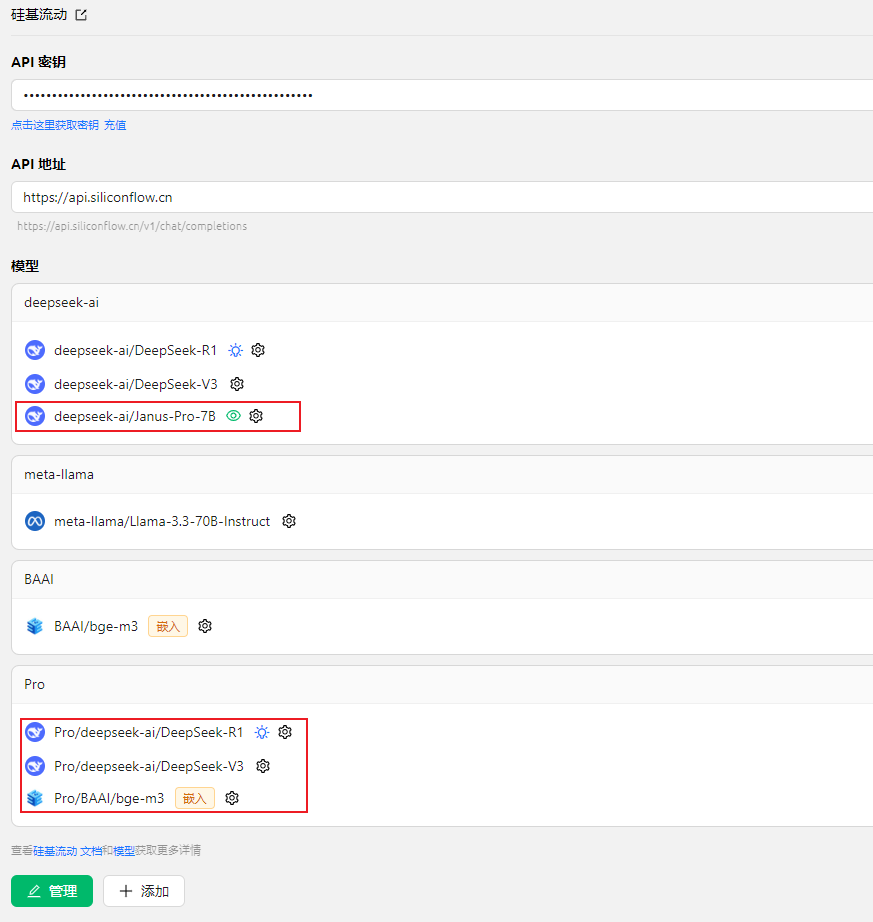Viewport: 873px width, 922px height.
Task: Click reasoning sun icon next to Pro/deepseek-ai/DeepSeek-R1
Action: [x=262, y=732]
